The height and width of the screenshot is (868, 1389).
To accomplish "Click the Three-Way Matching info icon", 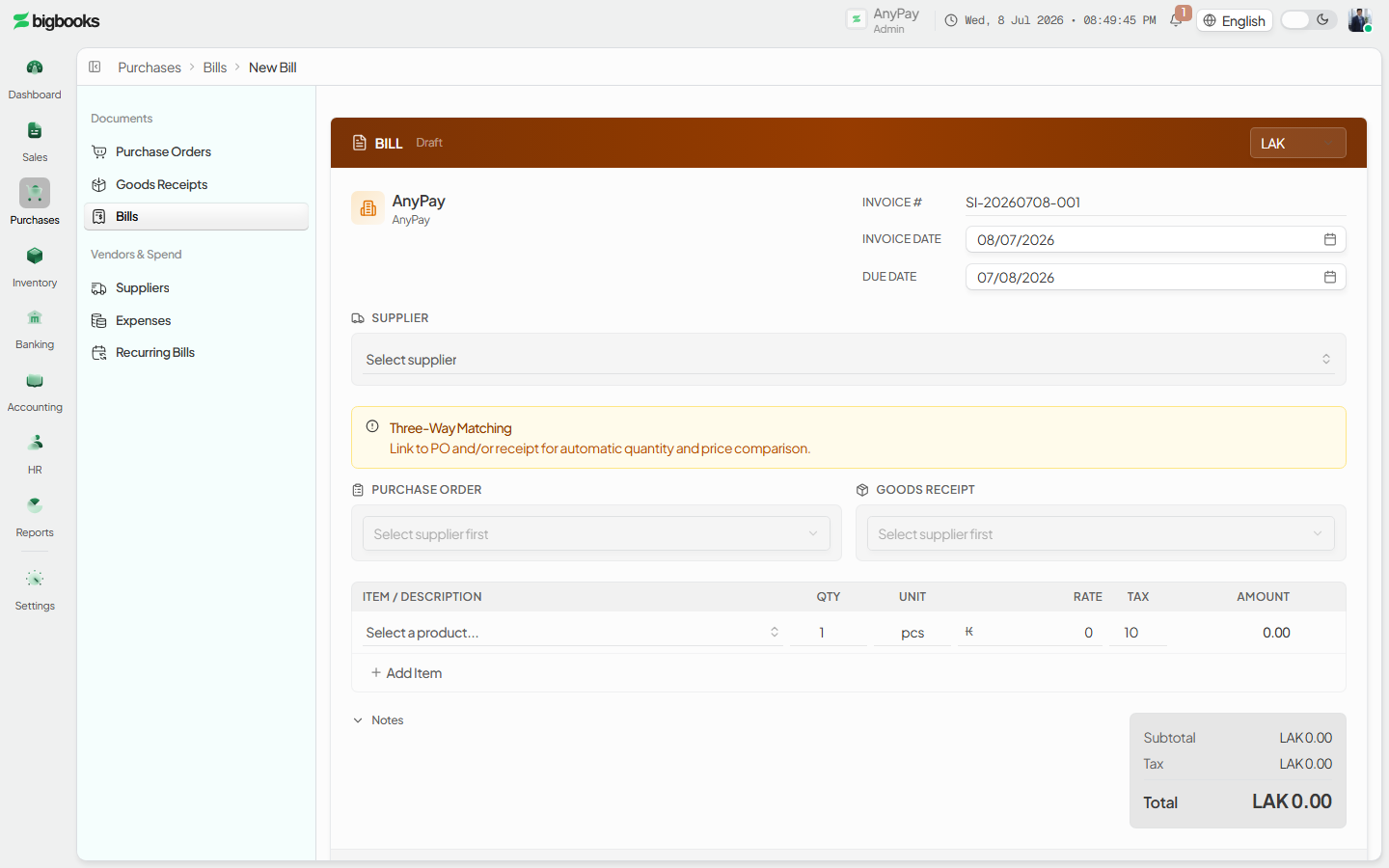I will [372, 426].
